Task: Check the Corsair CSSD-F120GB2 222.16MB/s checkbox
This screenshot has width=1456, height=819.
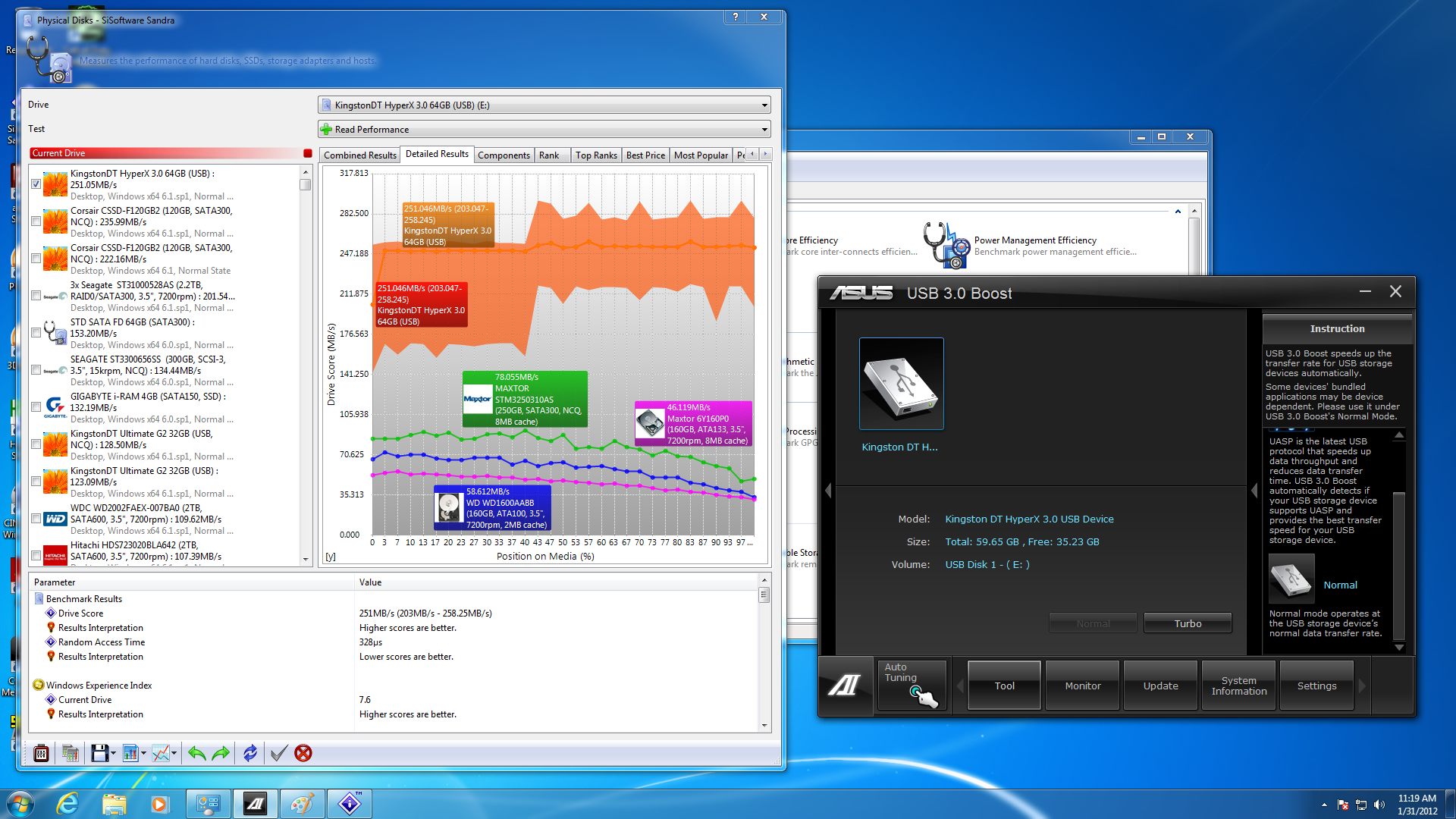Action: click(36, 259)
